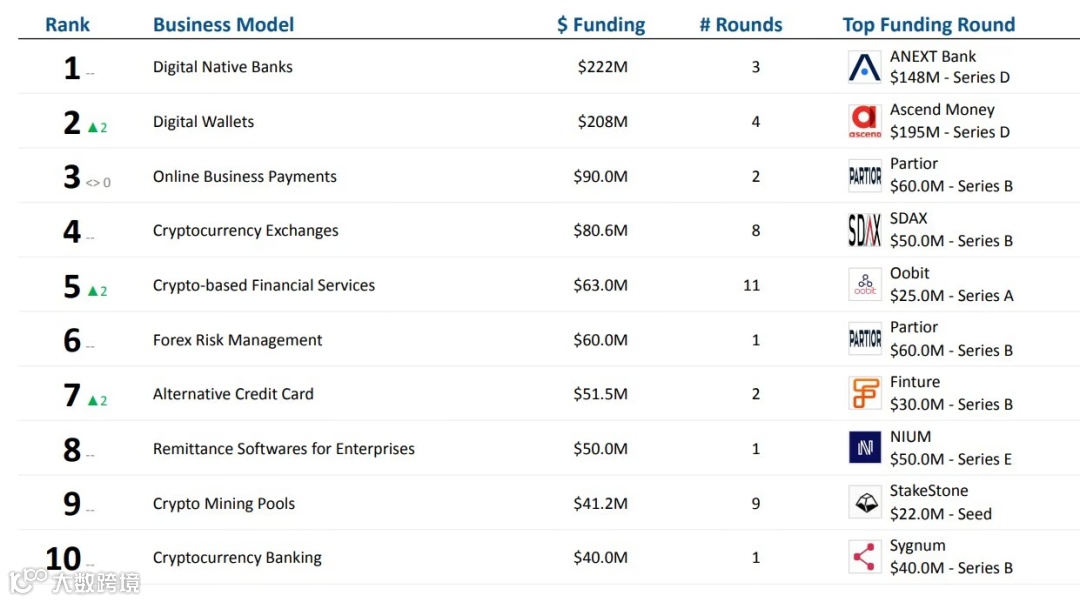Sort by the Rank column header
This screenshot has width=1080, height=602.
tap(67, 25)
